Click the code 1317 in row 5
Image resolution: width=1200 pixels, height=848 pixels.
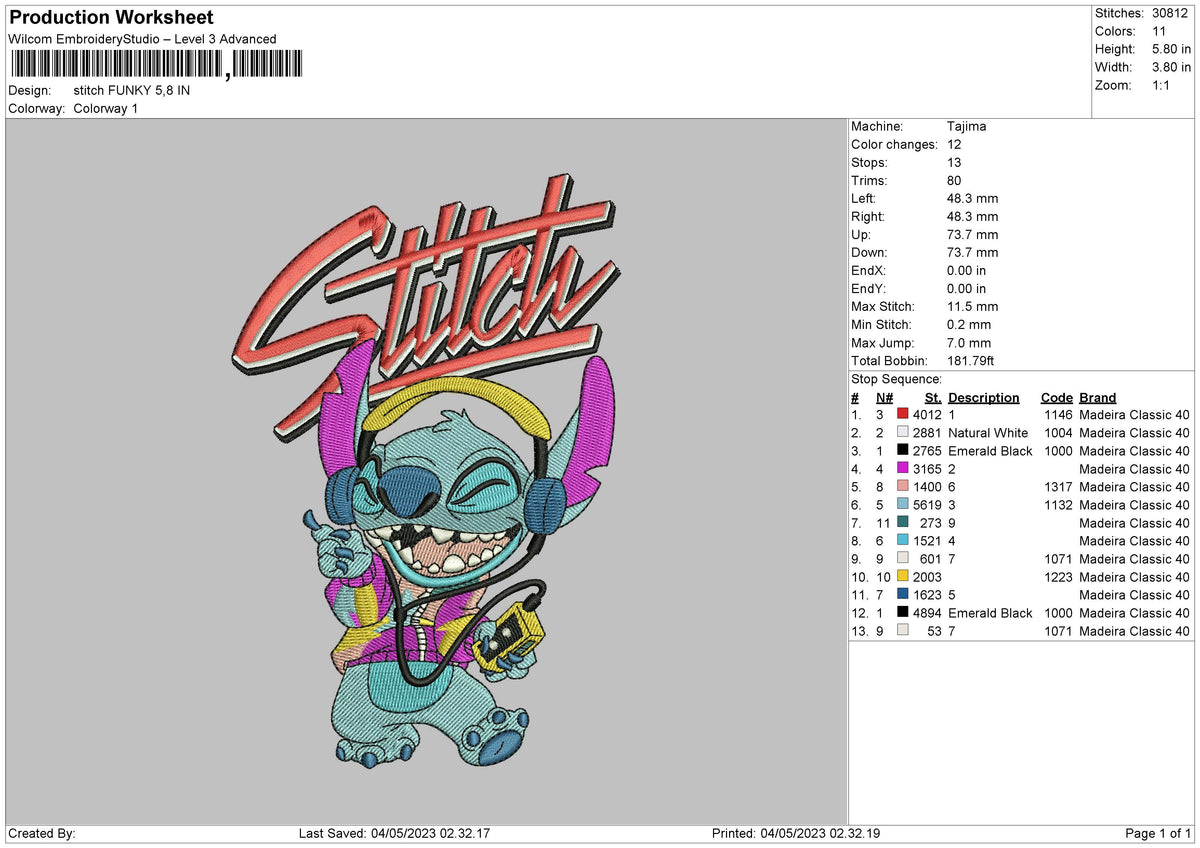click(x=1058, y=487)
